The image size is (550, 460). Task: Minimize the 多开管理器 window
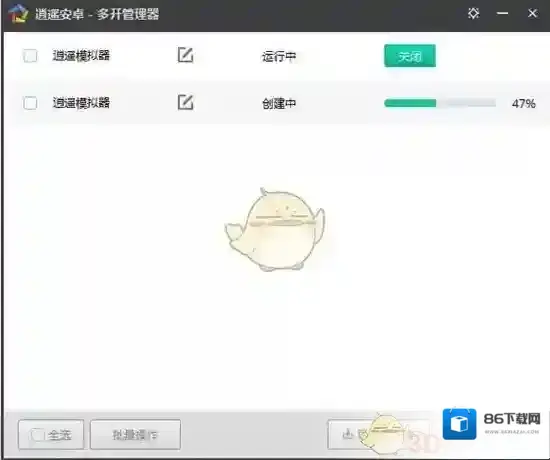(x=502, y=13)
